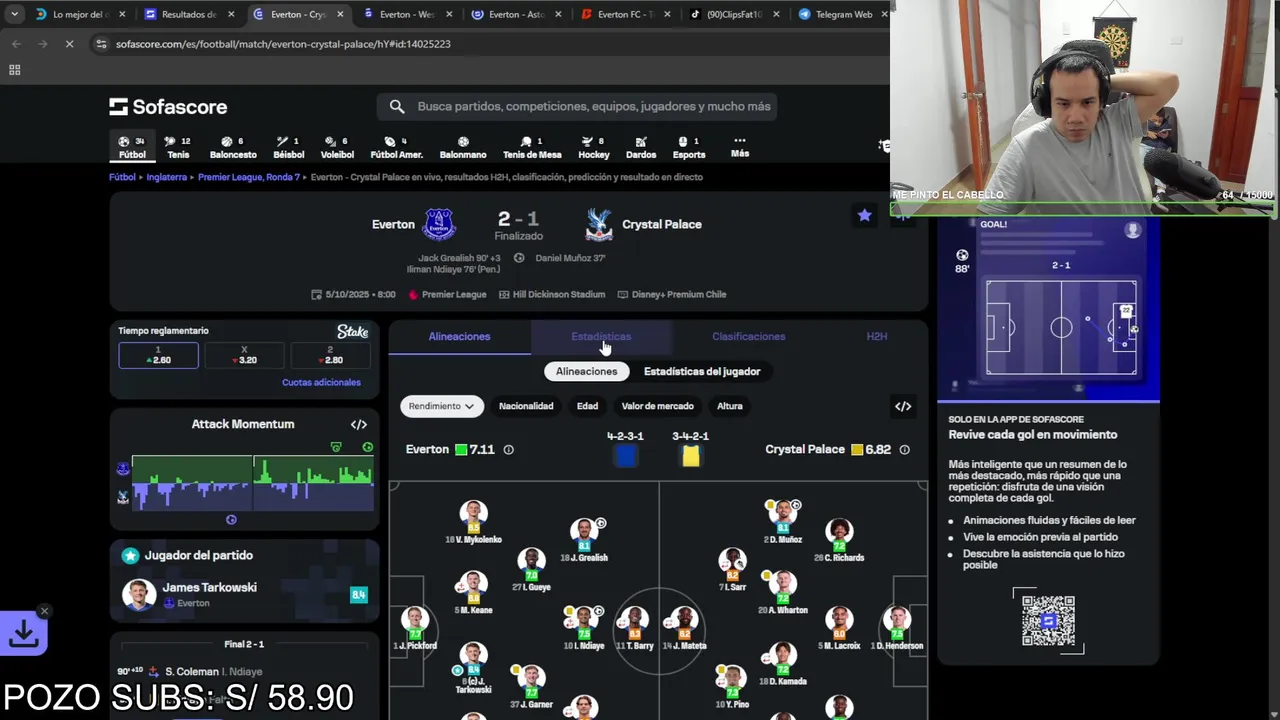Select odds option 1 at 2.60
Image resolution: width=1280 pixels, height=720 pixels.
coord(158,355)
